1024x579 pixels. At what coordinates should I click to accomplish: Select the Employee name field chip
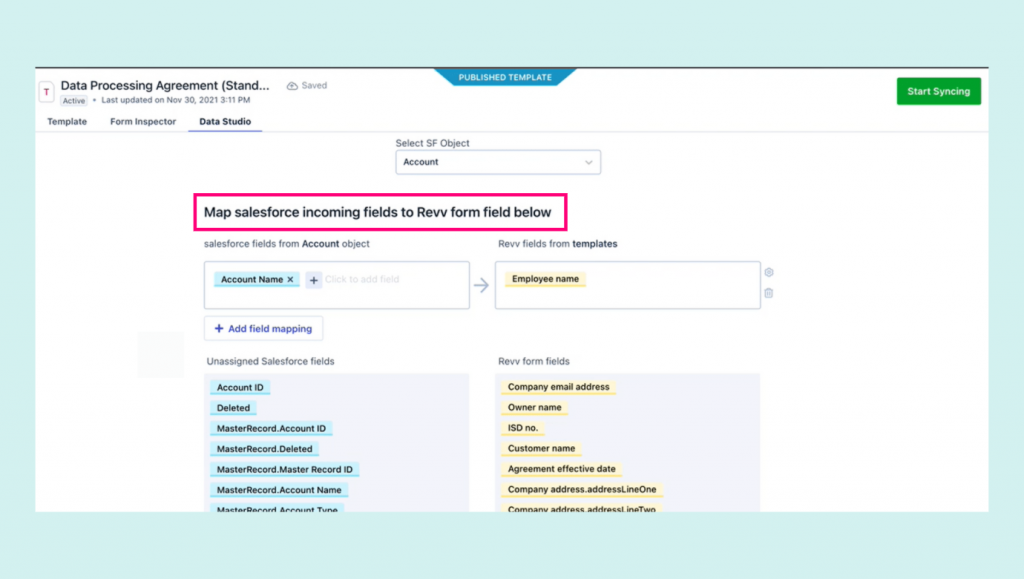coord(545,279)
